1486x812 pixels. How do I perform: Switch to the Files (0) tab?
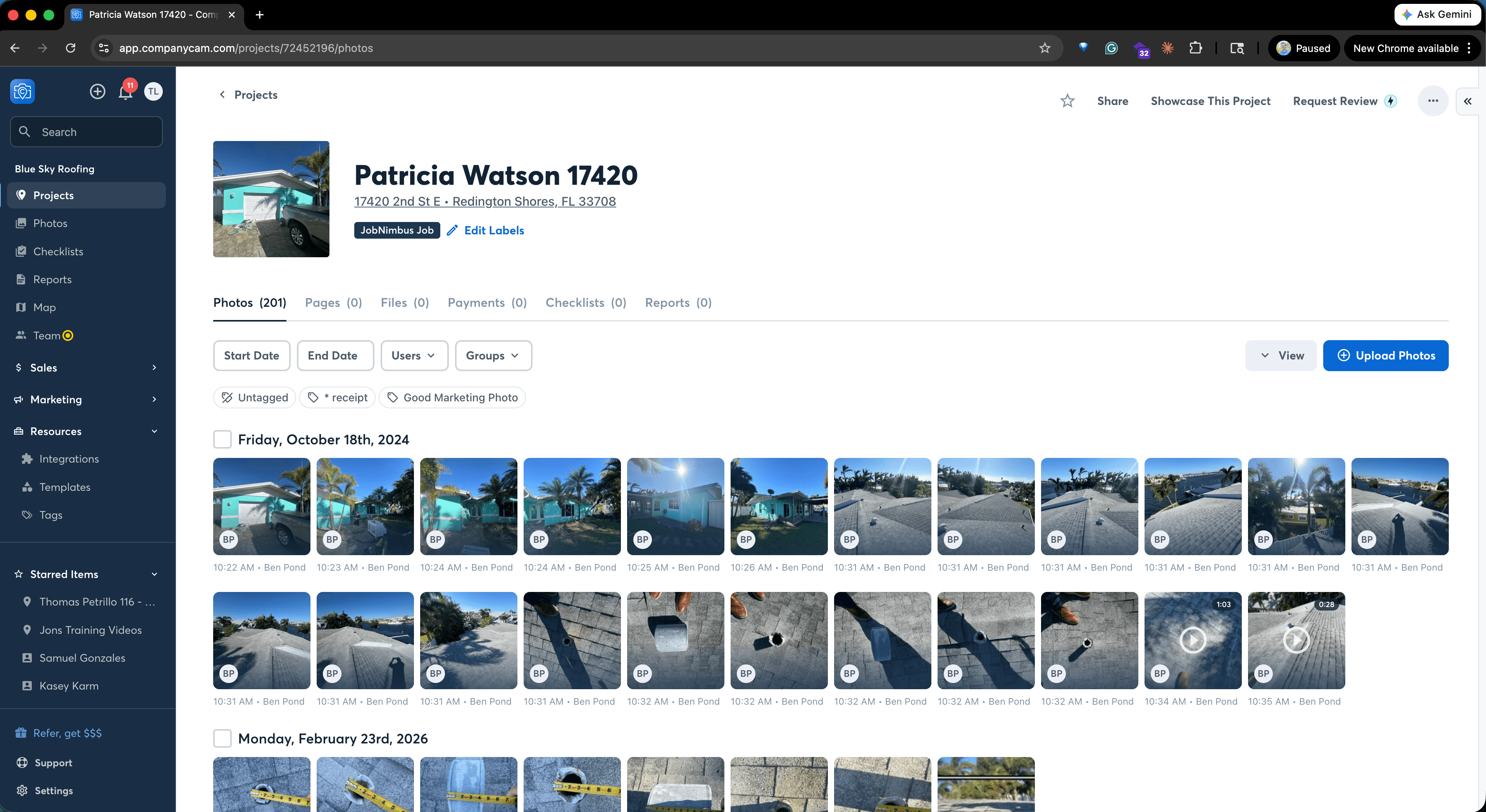point(404,303)
